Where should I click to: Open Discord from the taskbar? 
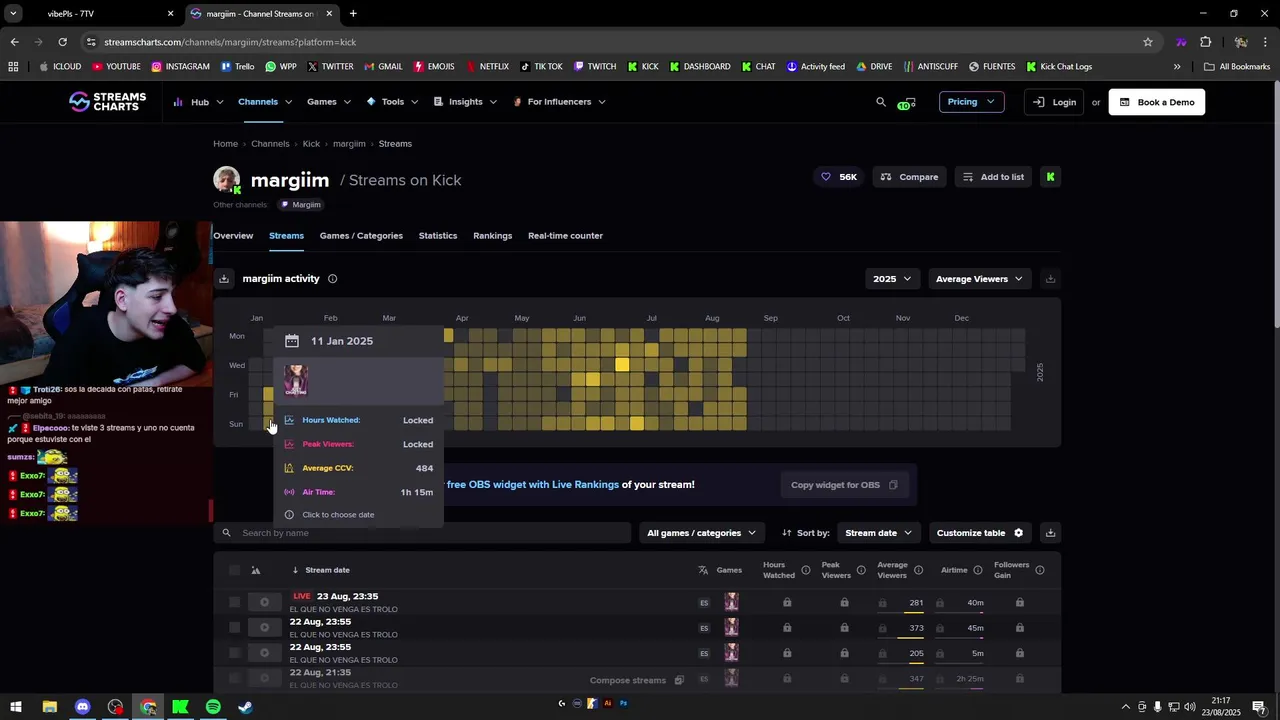point(82,707)
